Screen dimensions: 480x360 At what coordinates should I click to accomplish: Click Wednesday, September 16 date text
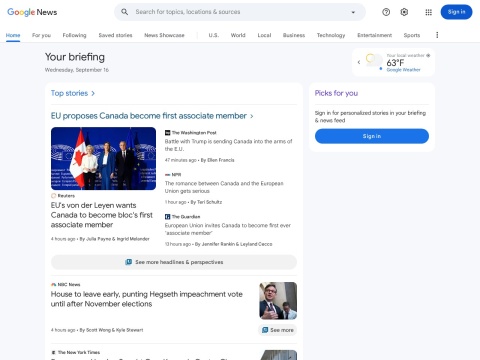[77, 70]
